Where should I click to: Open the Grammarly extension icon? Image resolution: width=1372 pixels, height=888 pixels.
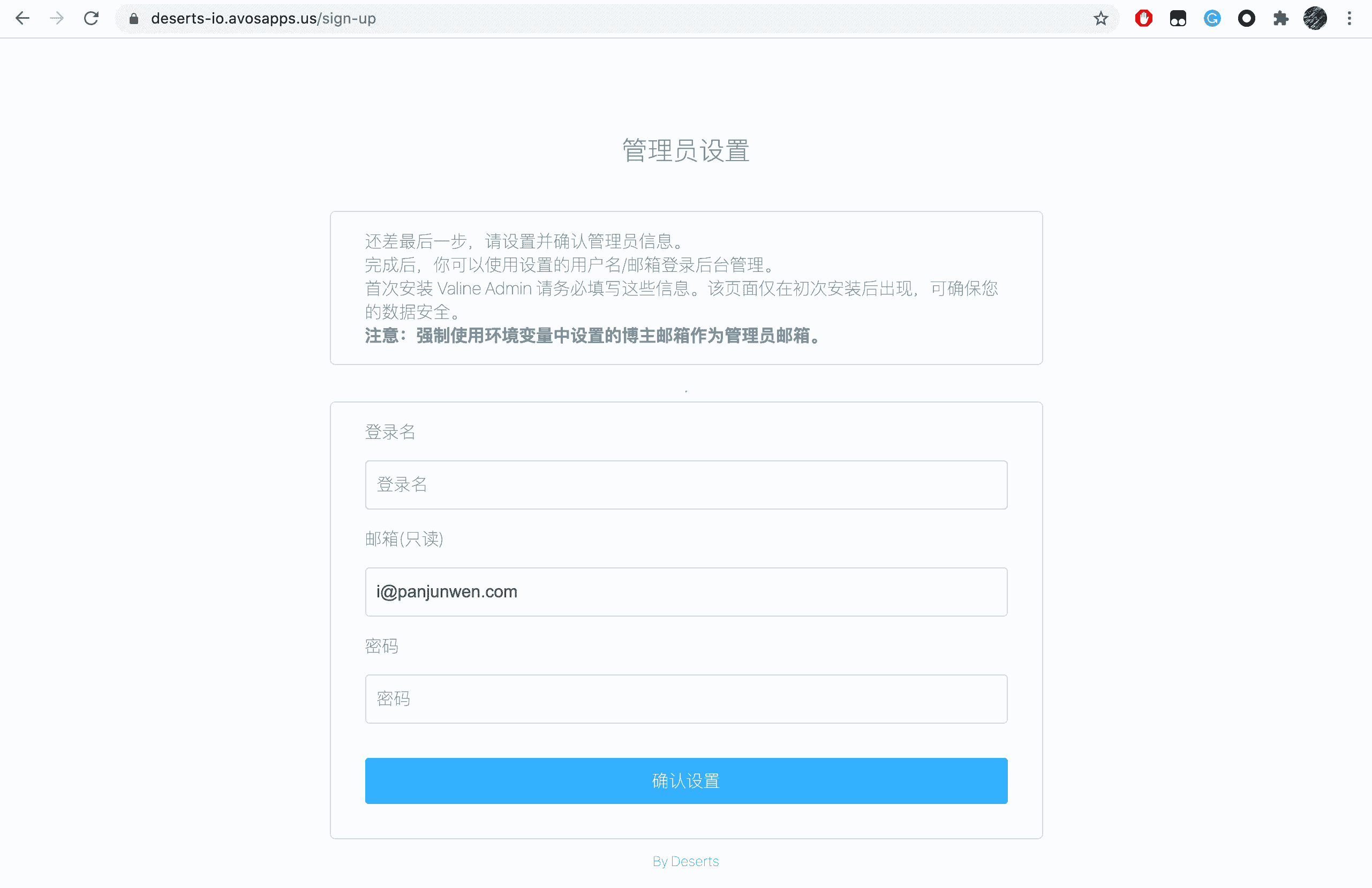(1212, 18)
